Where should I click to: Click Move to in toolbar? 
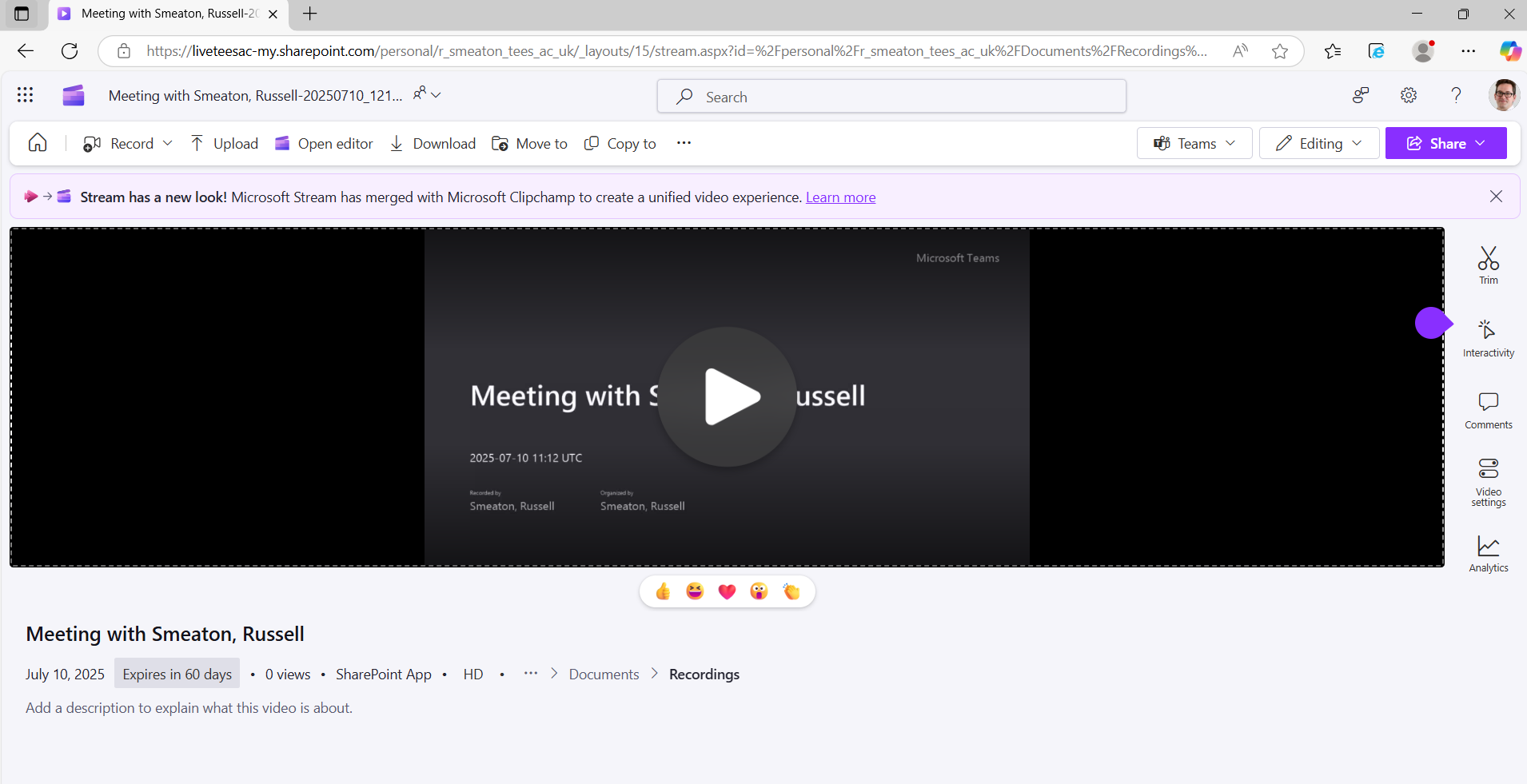pos(529,144)
